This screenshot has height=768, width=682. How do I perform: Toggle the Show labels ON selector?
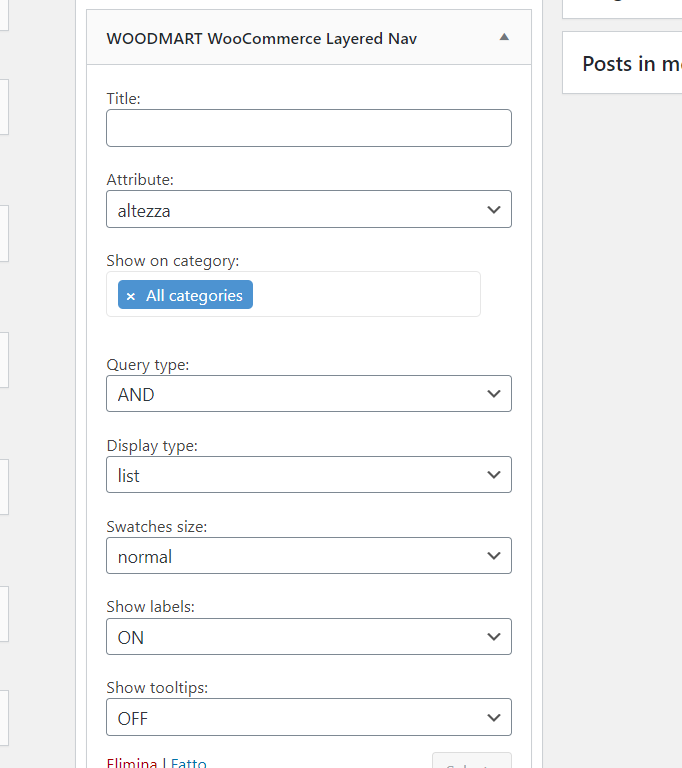click(x=308, y=637)
